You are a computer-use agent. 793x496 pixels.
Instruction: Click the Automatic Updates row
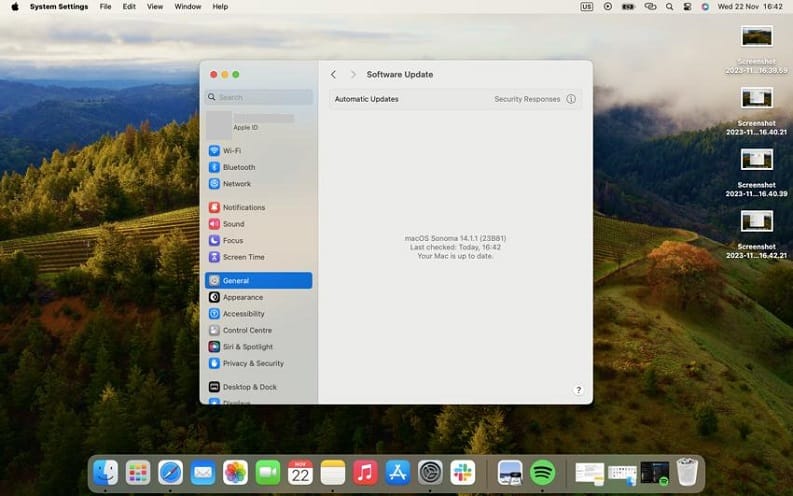455,99
